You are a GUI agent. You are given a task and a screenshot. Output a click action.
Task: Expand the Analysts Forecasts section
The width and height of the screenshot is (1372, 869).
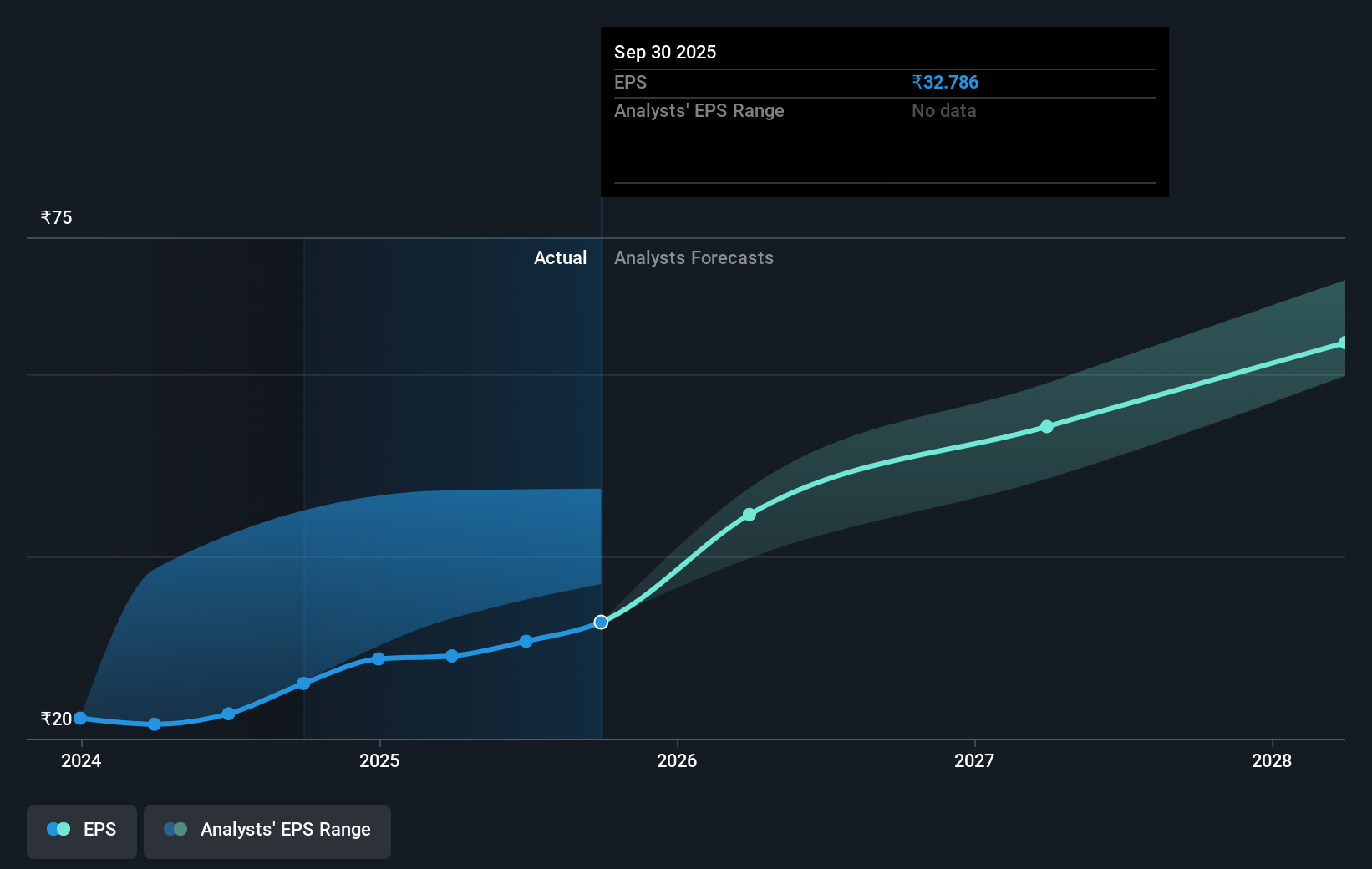tap(694, 257)
